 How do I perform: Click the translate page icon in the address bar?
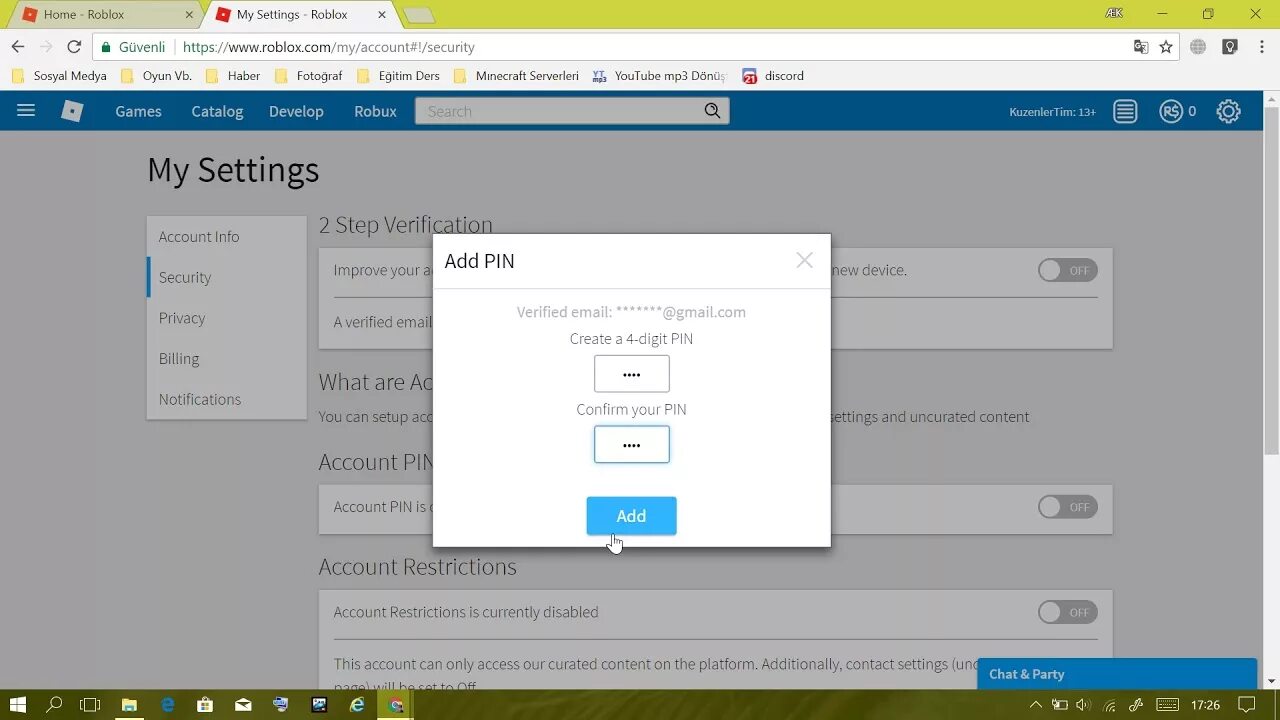click(1141, 47)
